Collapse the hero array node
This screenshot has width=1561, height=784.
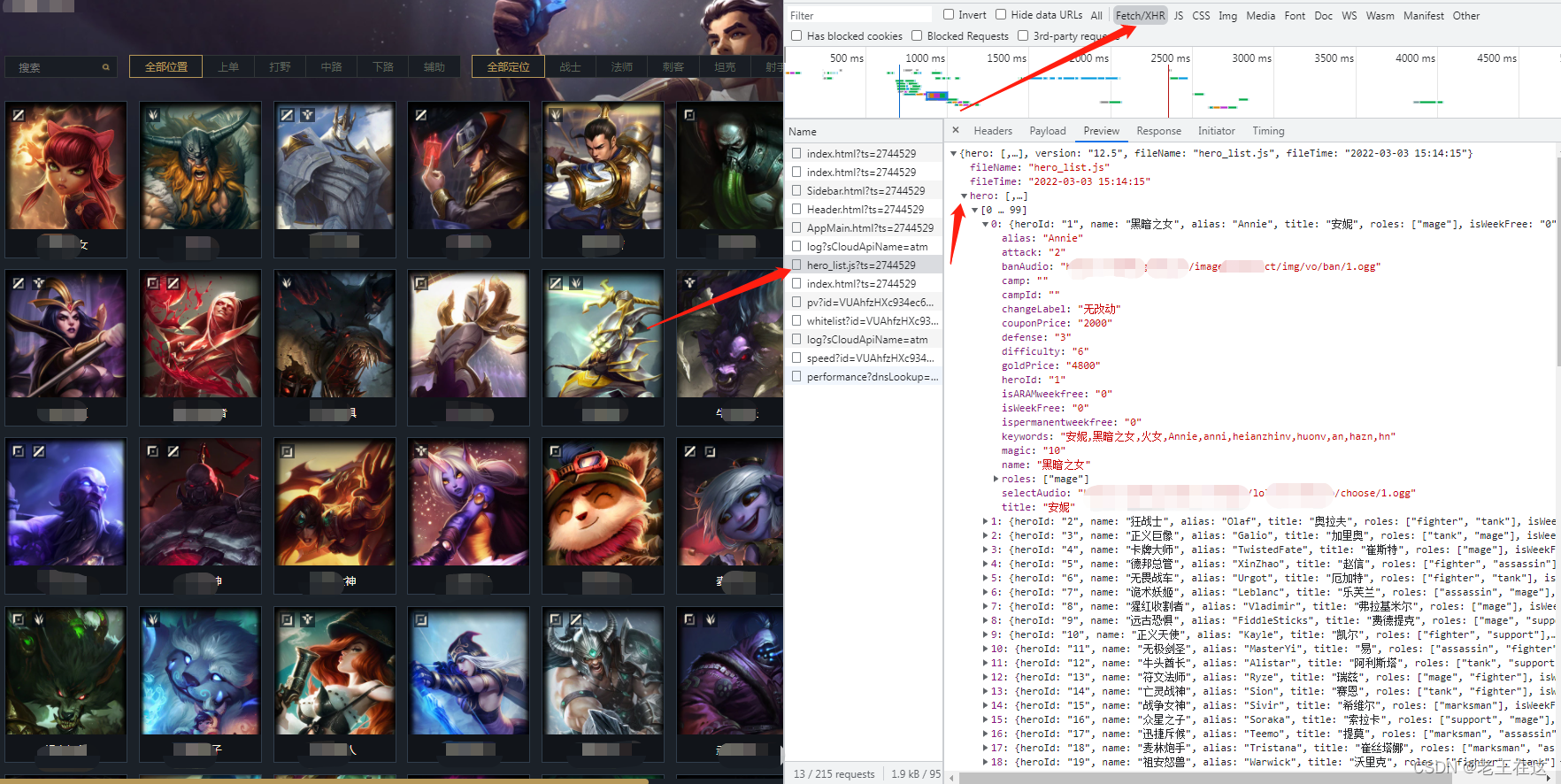tap(965, 196)
